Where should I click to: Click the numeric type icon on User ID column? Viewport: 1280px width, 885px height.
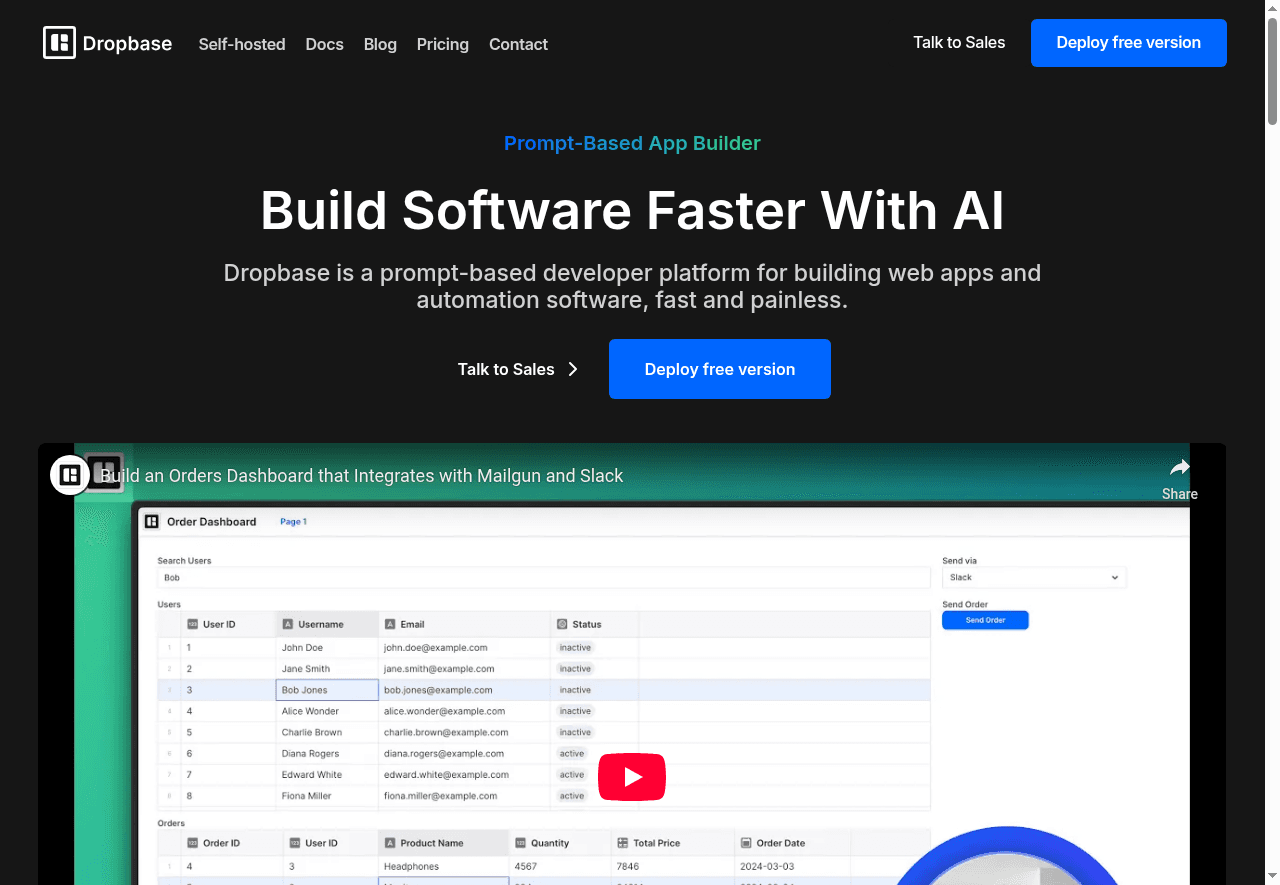tap(194, 624)
